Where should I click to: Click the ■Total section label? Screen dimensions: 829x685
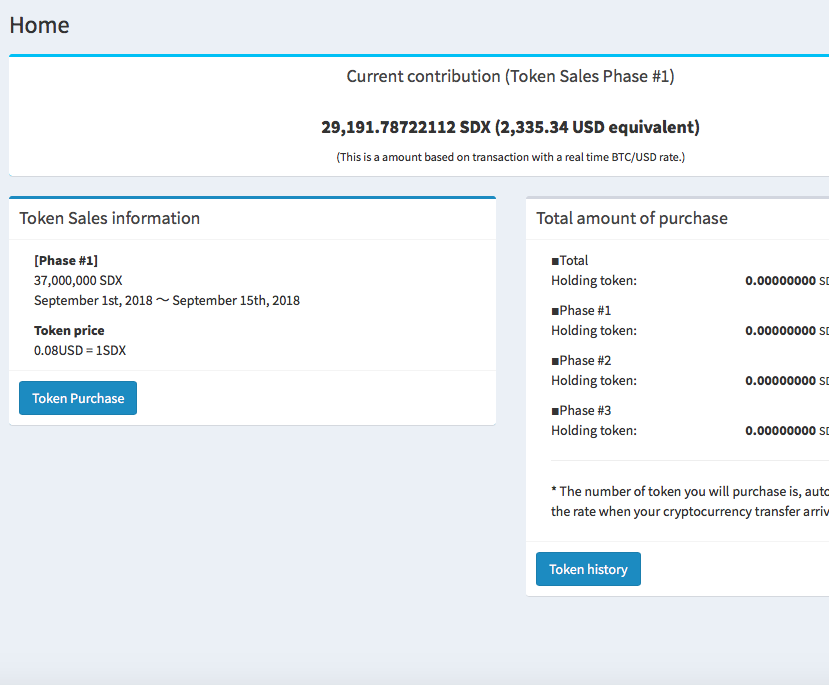[570, 260]
